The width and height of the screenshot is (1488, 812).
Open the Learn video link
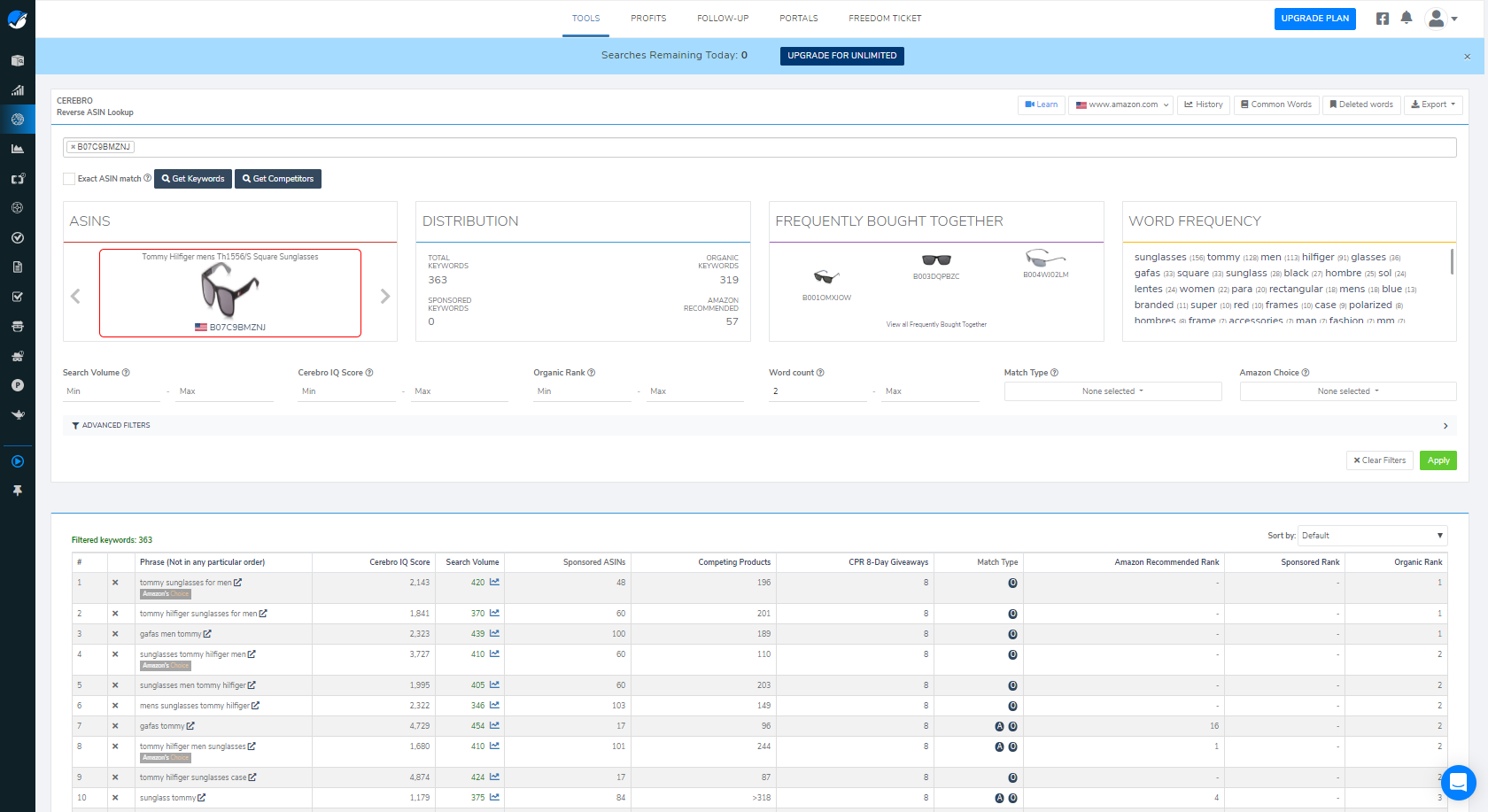pyautogui.click(x=1042, y=104)
